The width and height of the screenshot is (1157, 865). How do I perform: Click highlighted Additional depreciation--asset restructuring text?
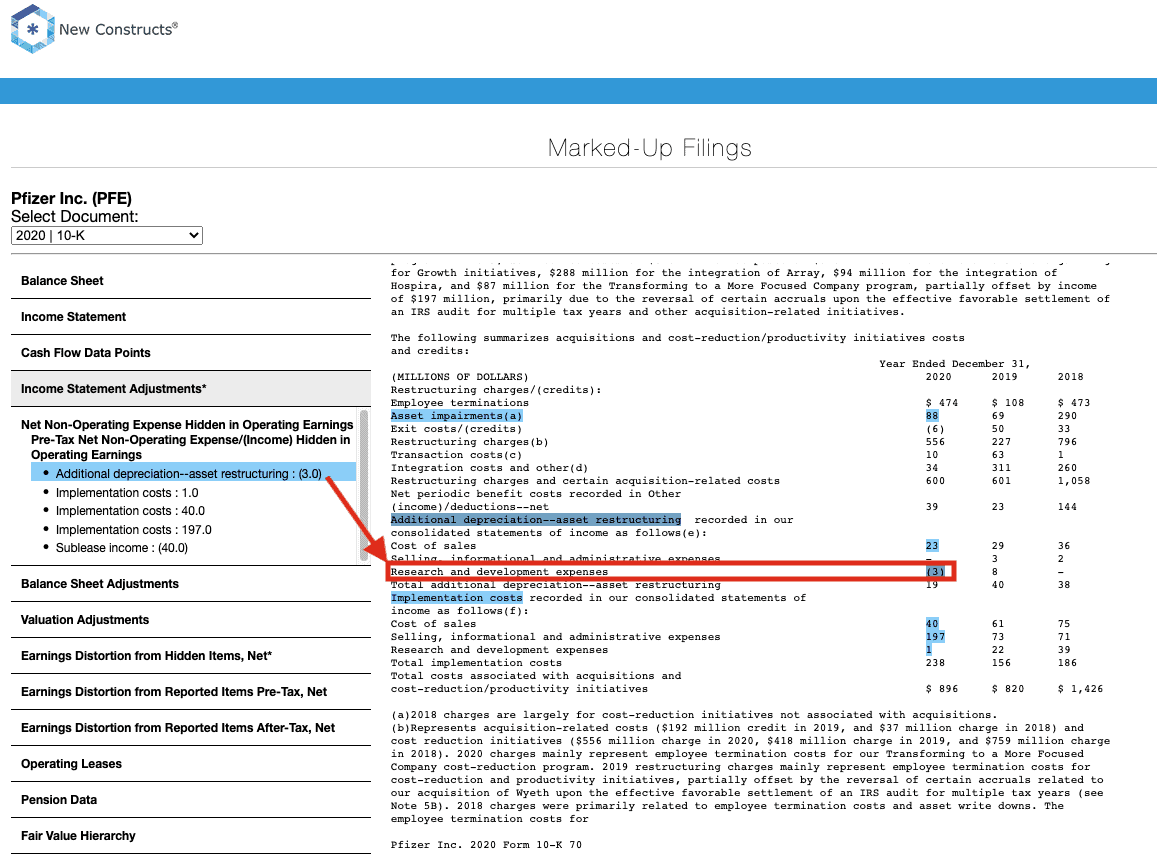pyautogui.click(x=536, y=520)
